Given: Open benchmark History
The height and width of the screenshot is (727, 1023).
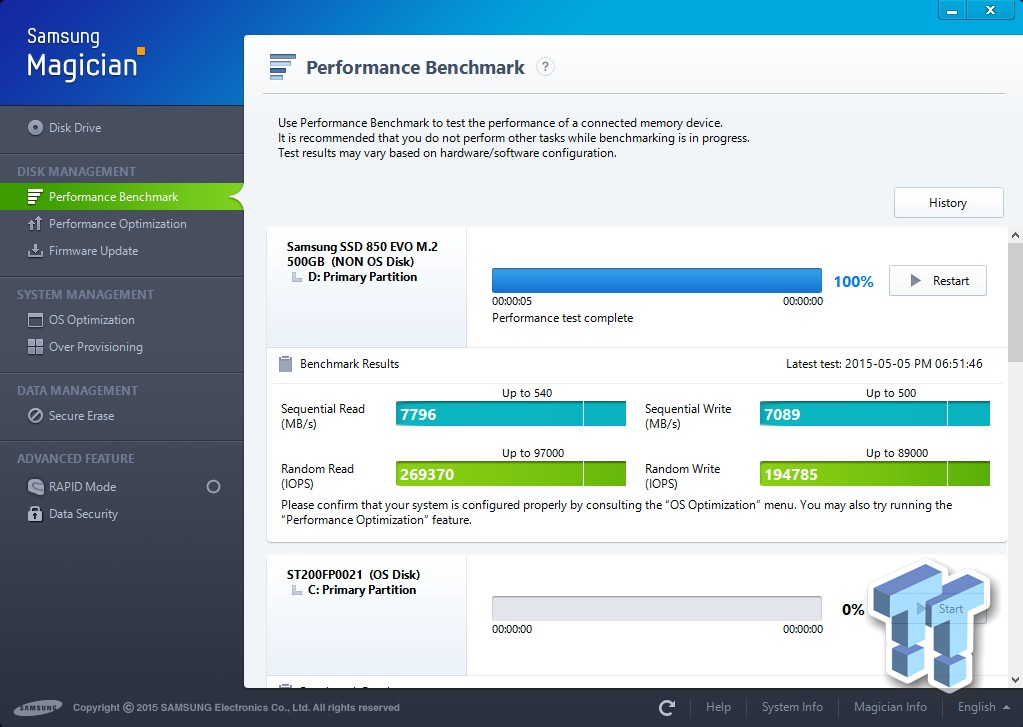Looking at the screenshot, I should tap(948, 202).
